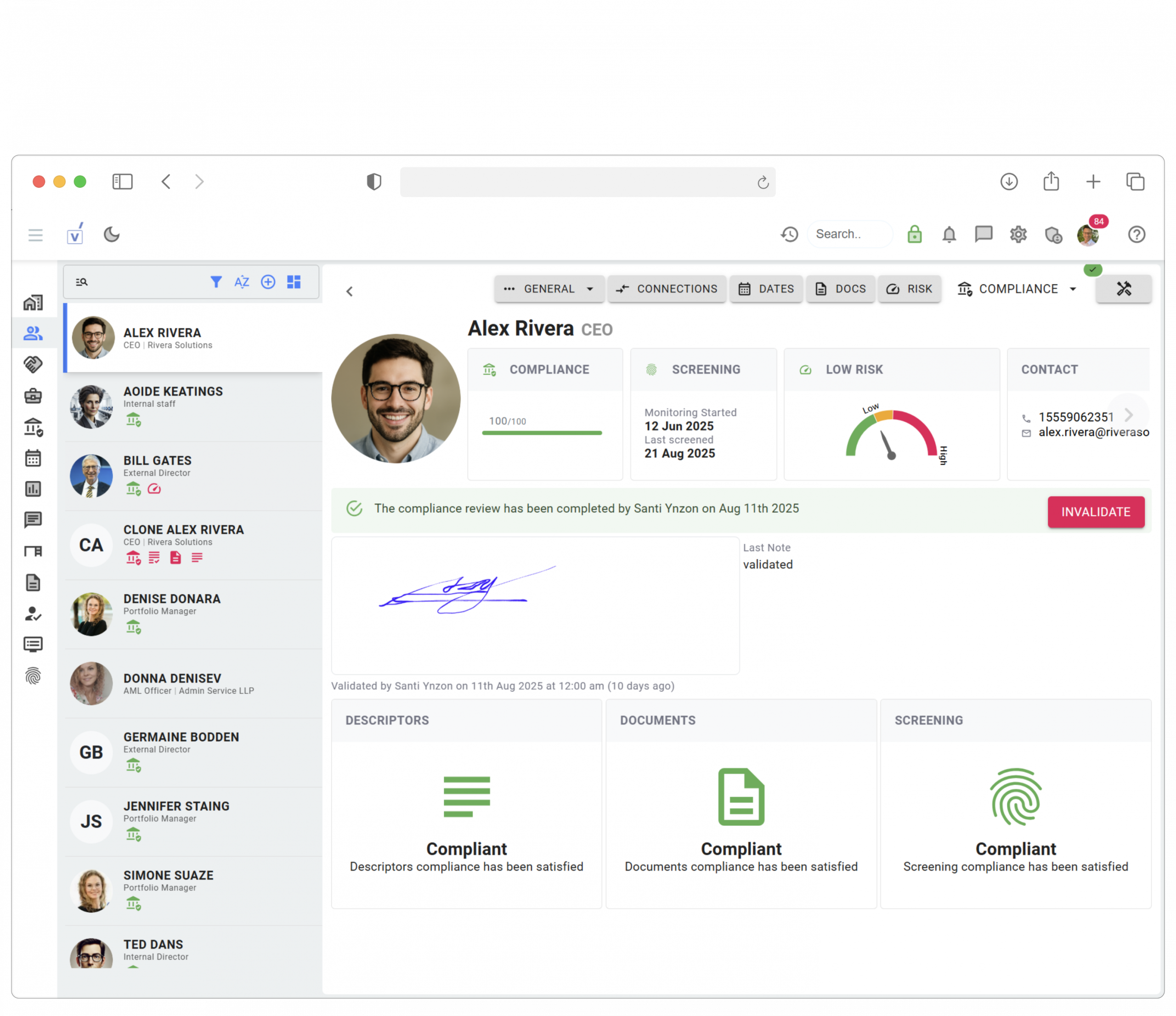1176x1016 pixels.
Task: Switch to the CONNECTIONS tab
Action: pos(667,289)
